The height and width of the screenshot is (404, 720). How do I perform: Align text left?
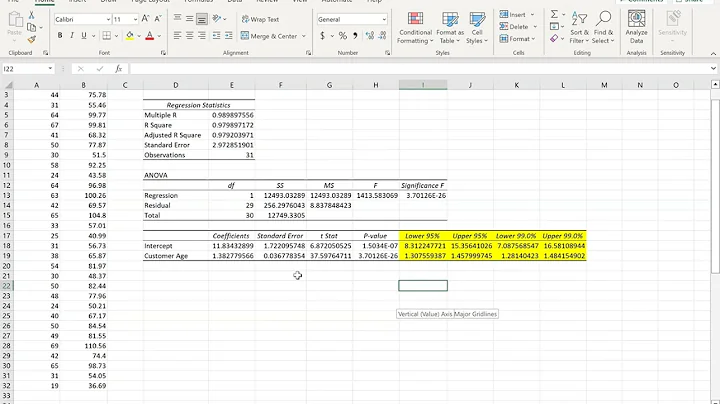coord(177,35)
